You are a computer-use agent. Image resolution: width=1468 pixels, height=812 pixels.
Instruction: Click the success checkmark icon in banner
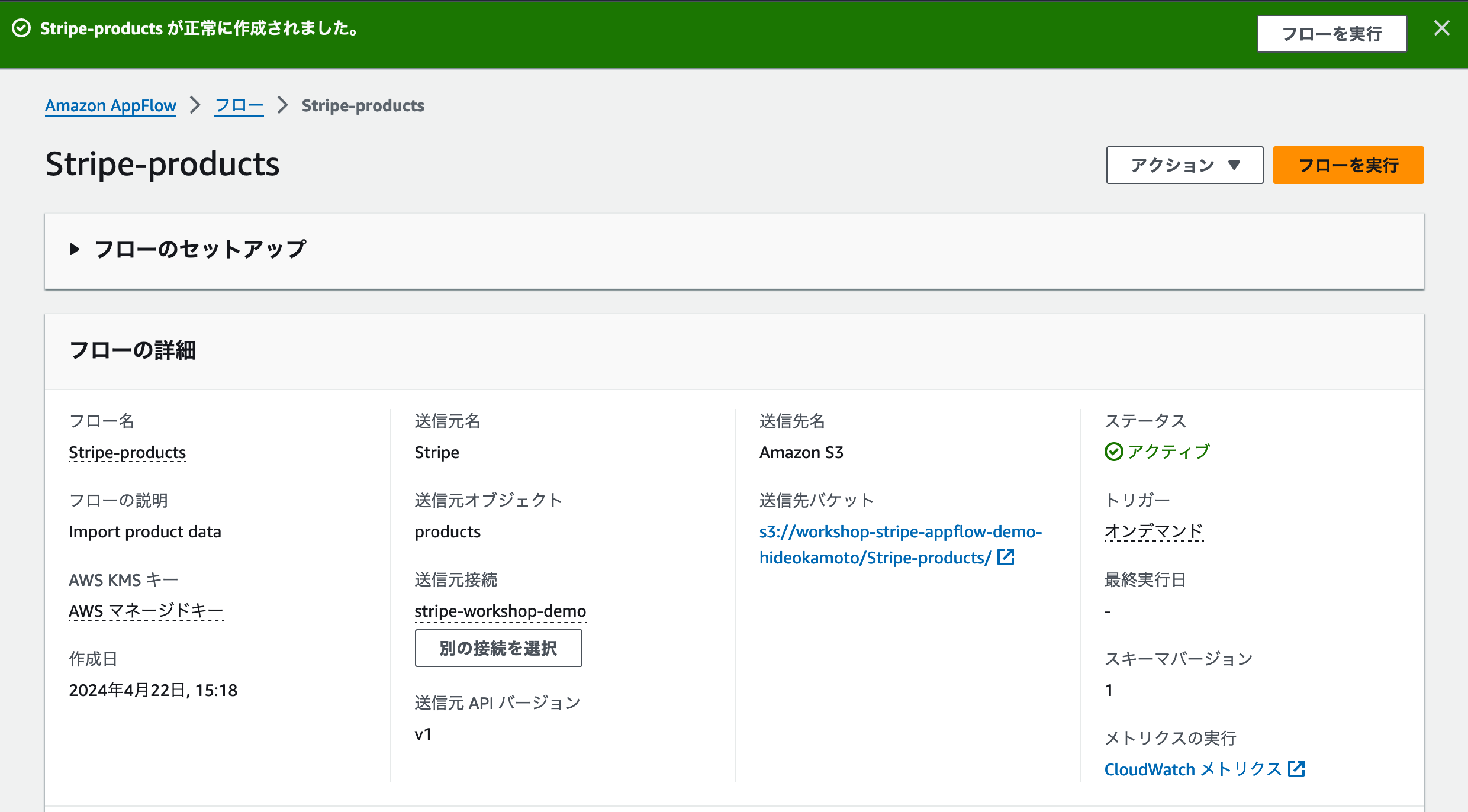(x=22, y=28)
